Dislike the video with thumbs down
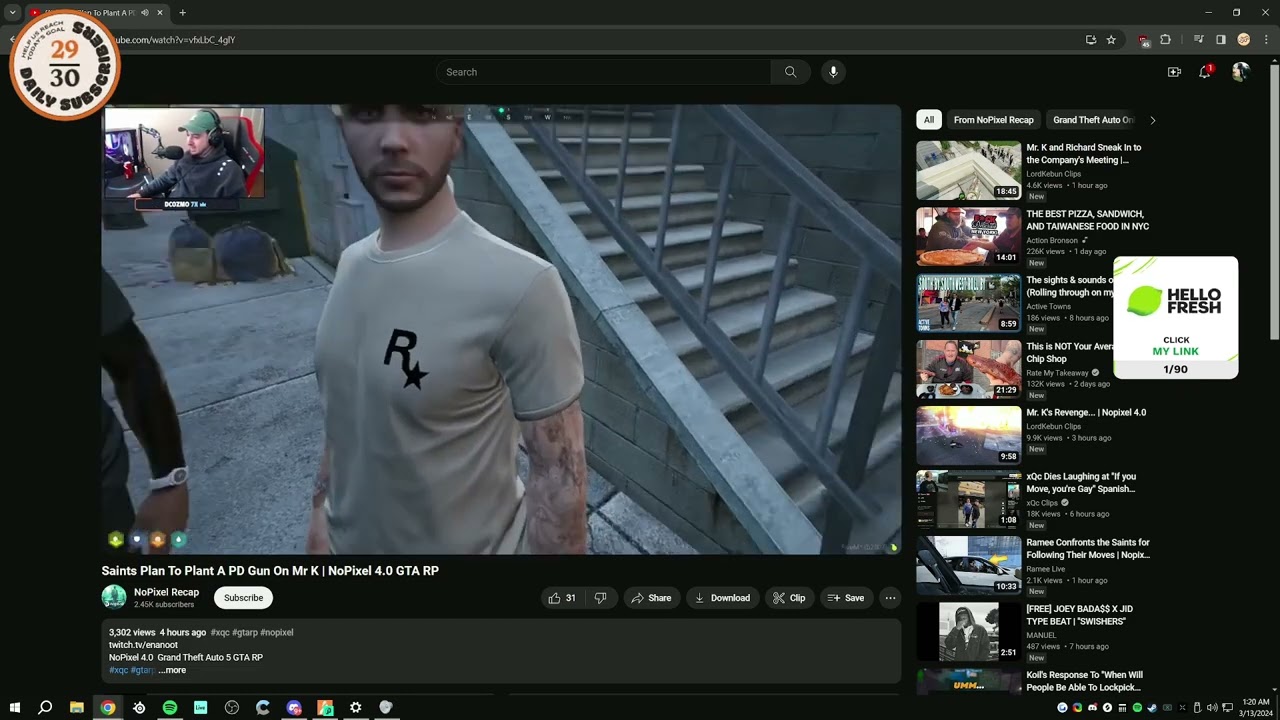 (x=600, y=598)
